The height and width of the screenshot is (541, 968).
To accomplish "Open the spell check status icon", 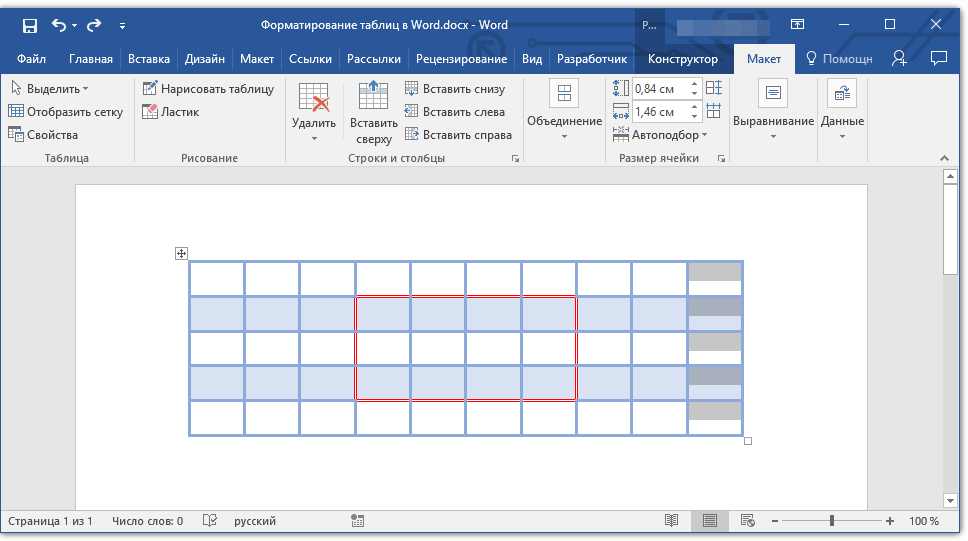I will (x=210, y=521).
